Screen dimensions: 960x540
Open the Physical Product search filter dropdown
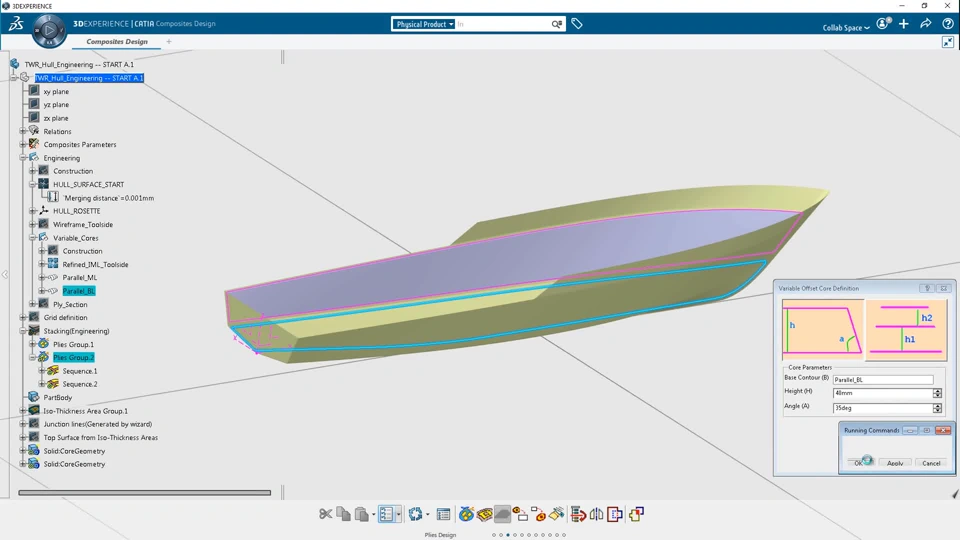[x=424, y=24]
